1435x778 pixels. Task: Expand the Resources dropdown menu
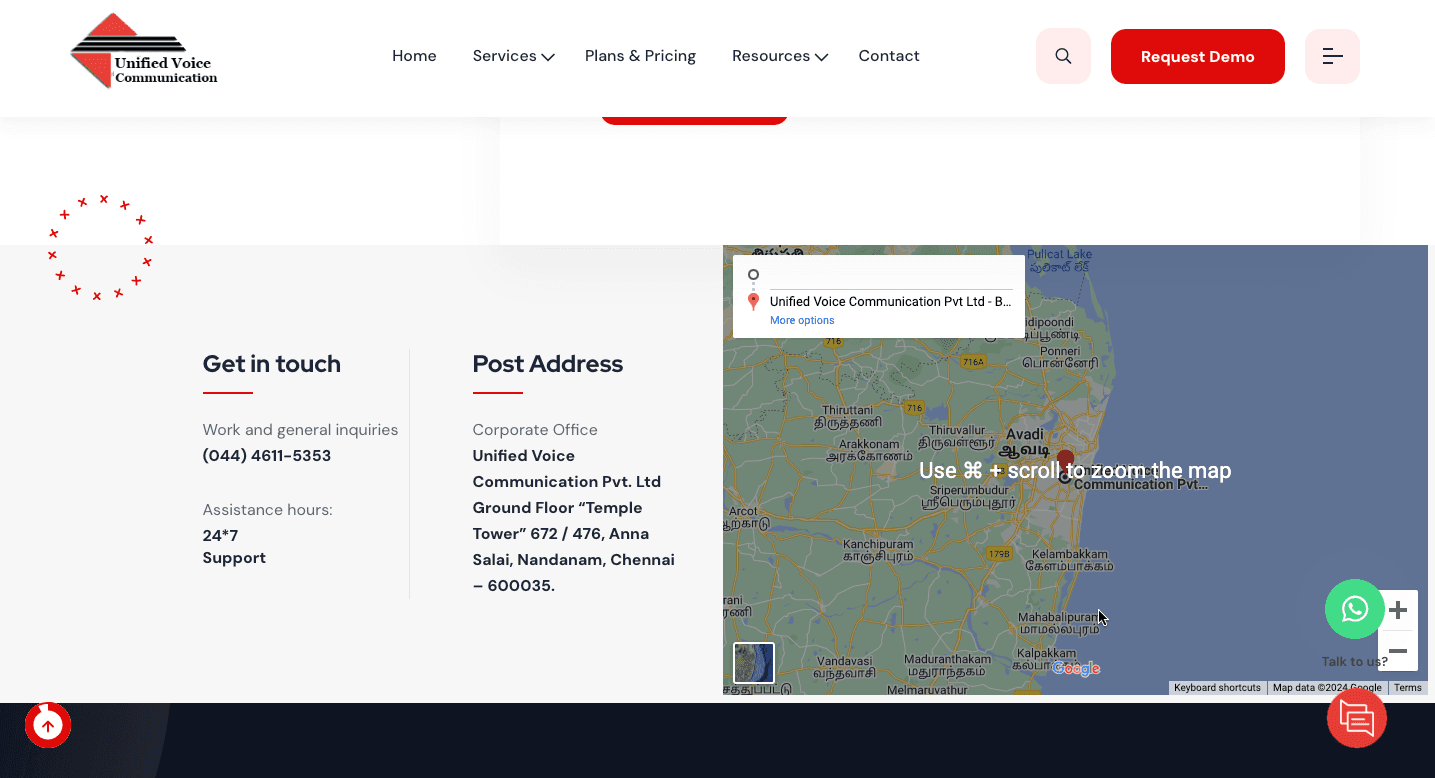coord(779,56)
